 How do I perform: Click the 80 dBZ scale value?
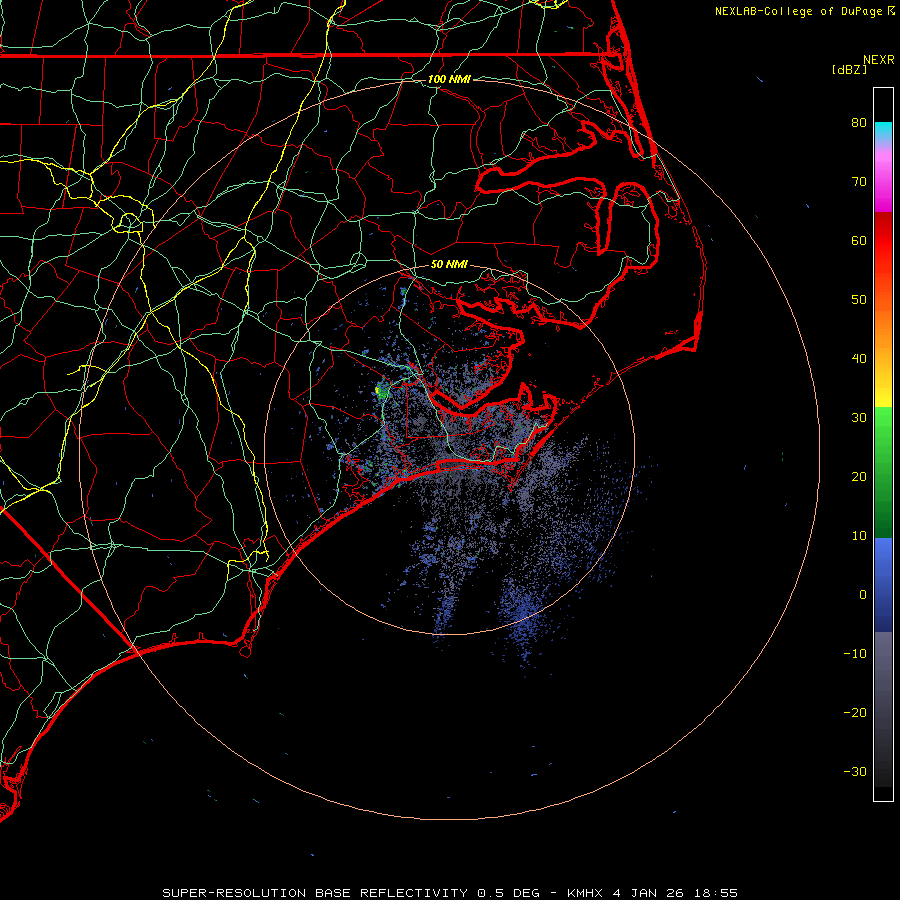click(859, 122)
